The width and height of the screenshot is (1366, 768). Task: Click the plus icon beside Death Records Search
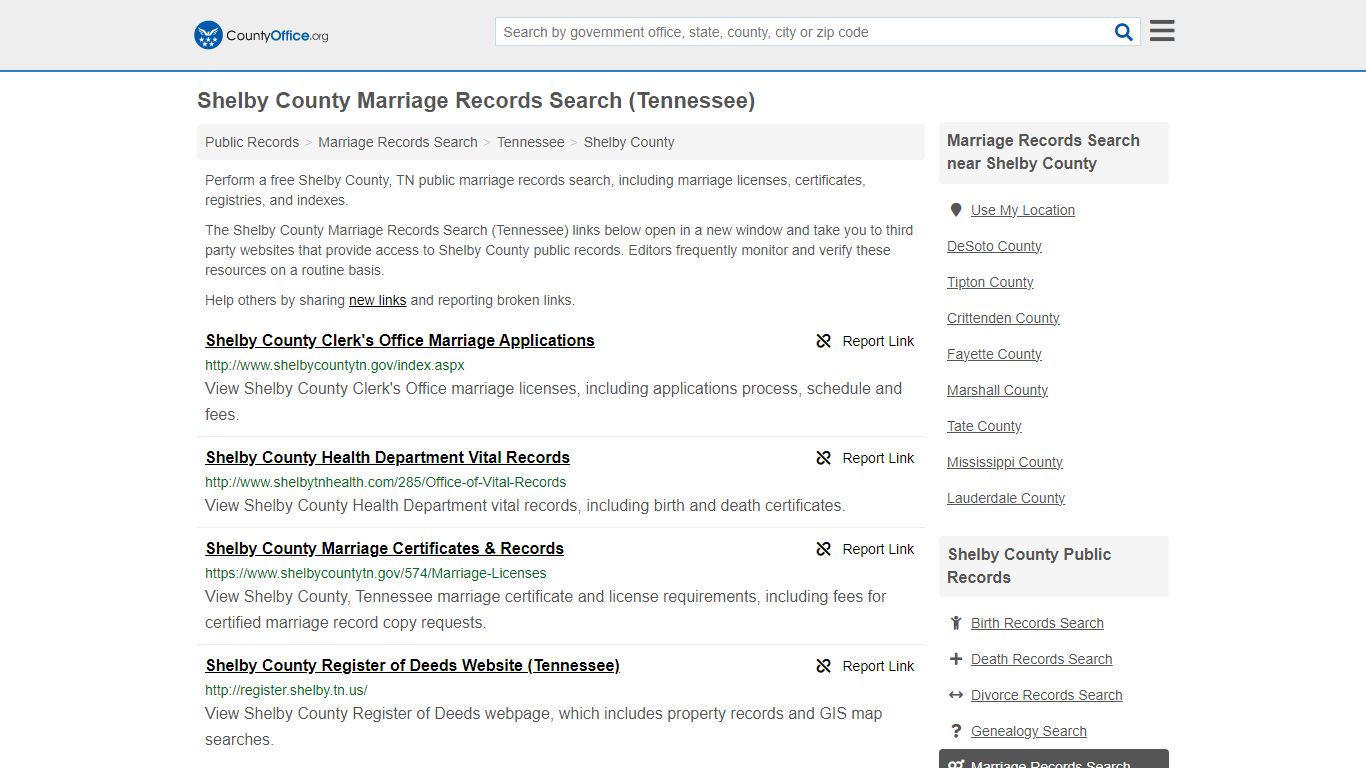coord(956,659)
